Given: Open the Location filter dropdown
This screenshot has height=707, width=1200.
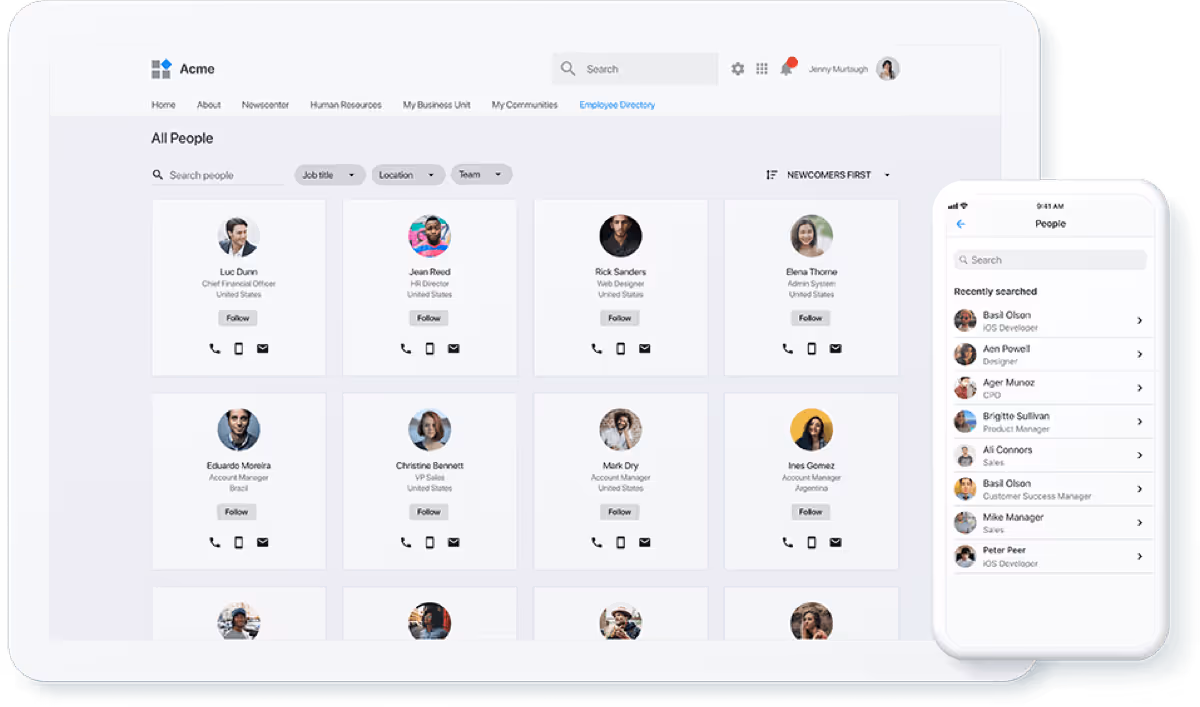Looking at the screenshot, I should [408, 175].
